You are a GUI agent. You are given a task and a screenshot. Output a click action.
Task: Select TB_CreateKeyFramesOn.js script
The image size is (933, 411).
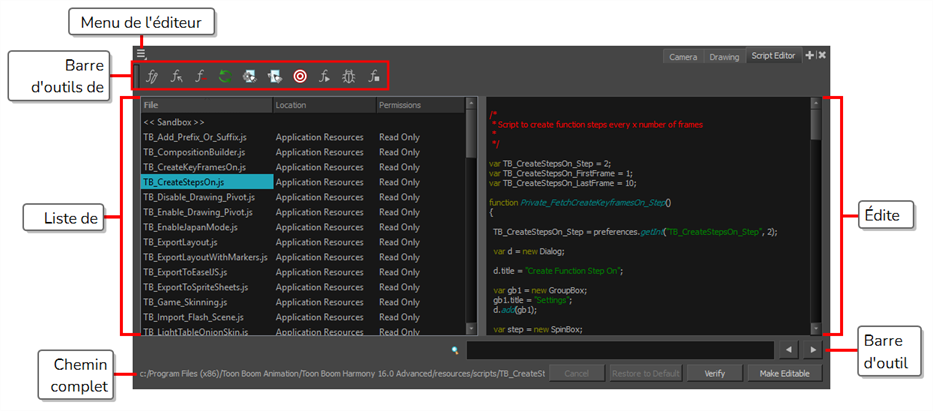195,167
